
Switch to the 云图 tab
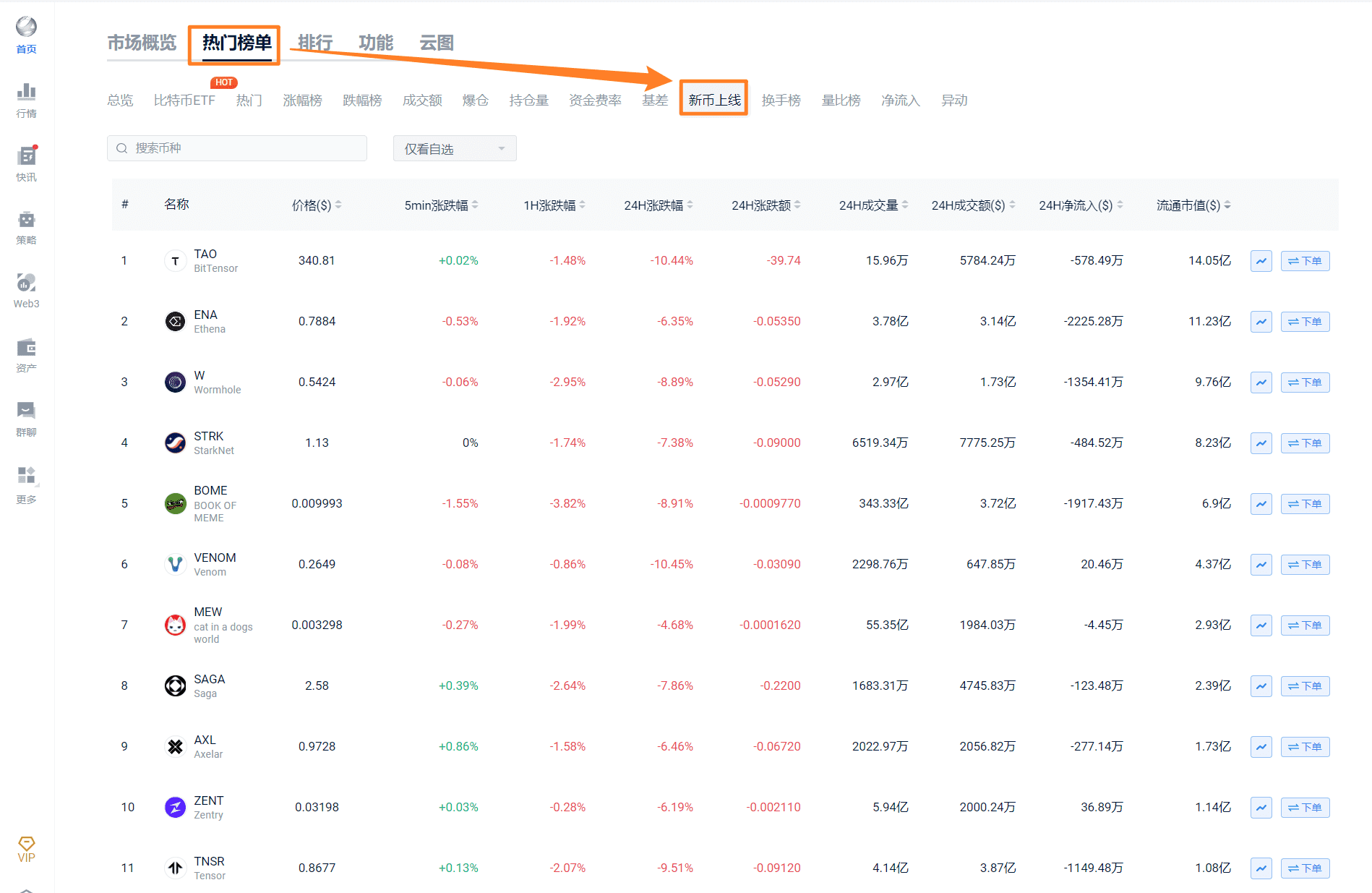tap(437, 43)
